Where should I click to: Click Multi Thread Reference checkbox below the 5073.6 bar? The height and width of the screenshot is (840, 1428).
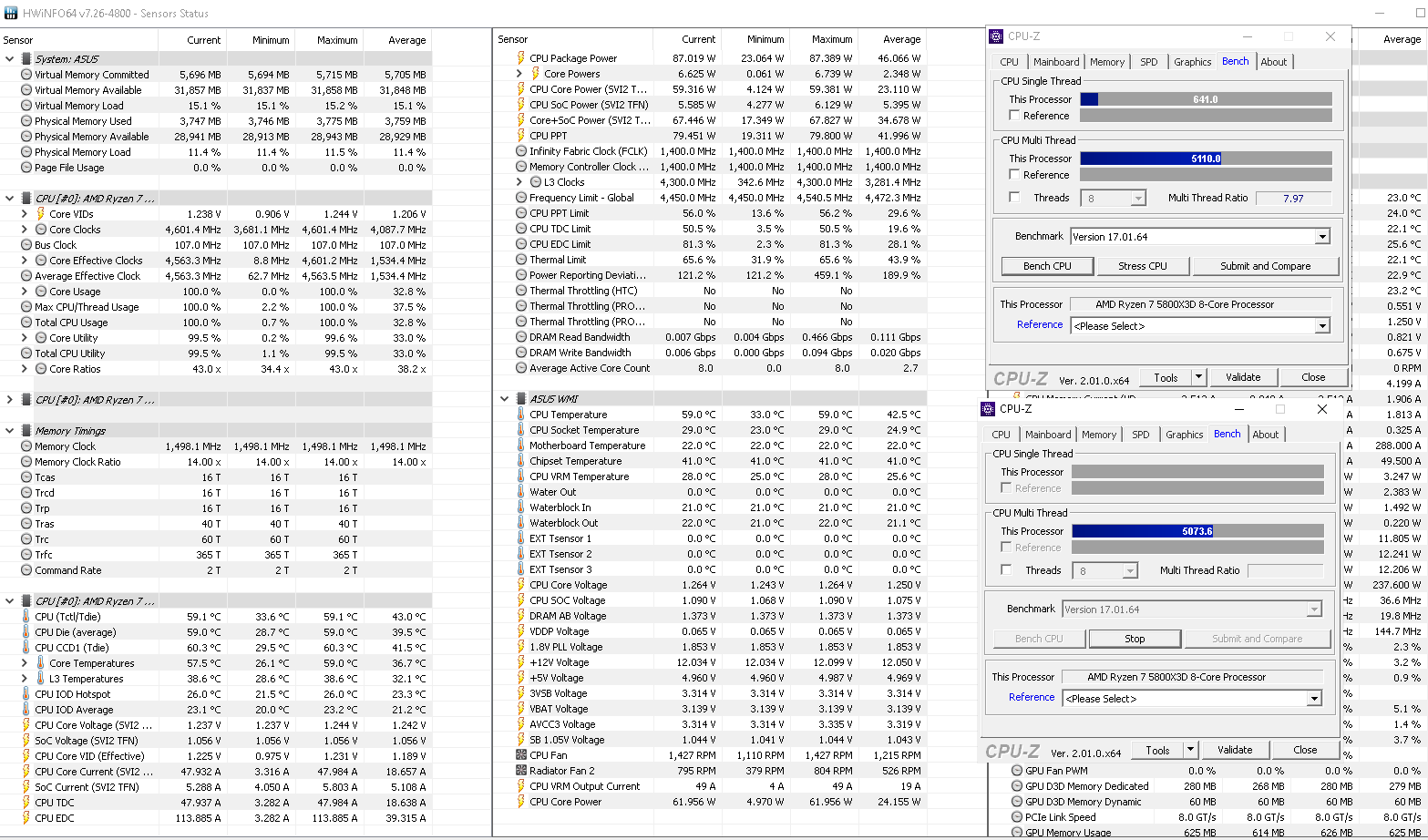pyautogui.click(x=1006, y=548)
